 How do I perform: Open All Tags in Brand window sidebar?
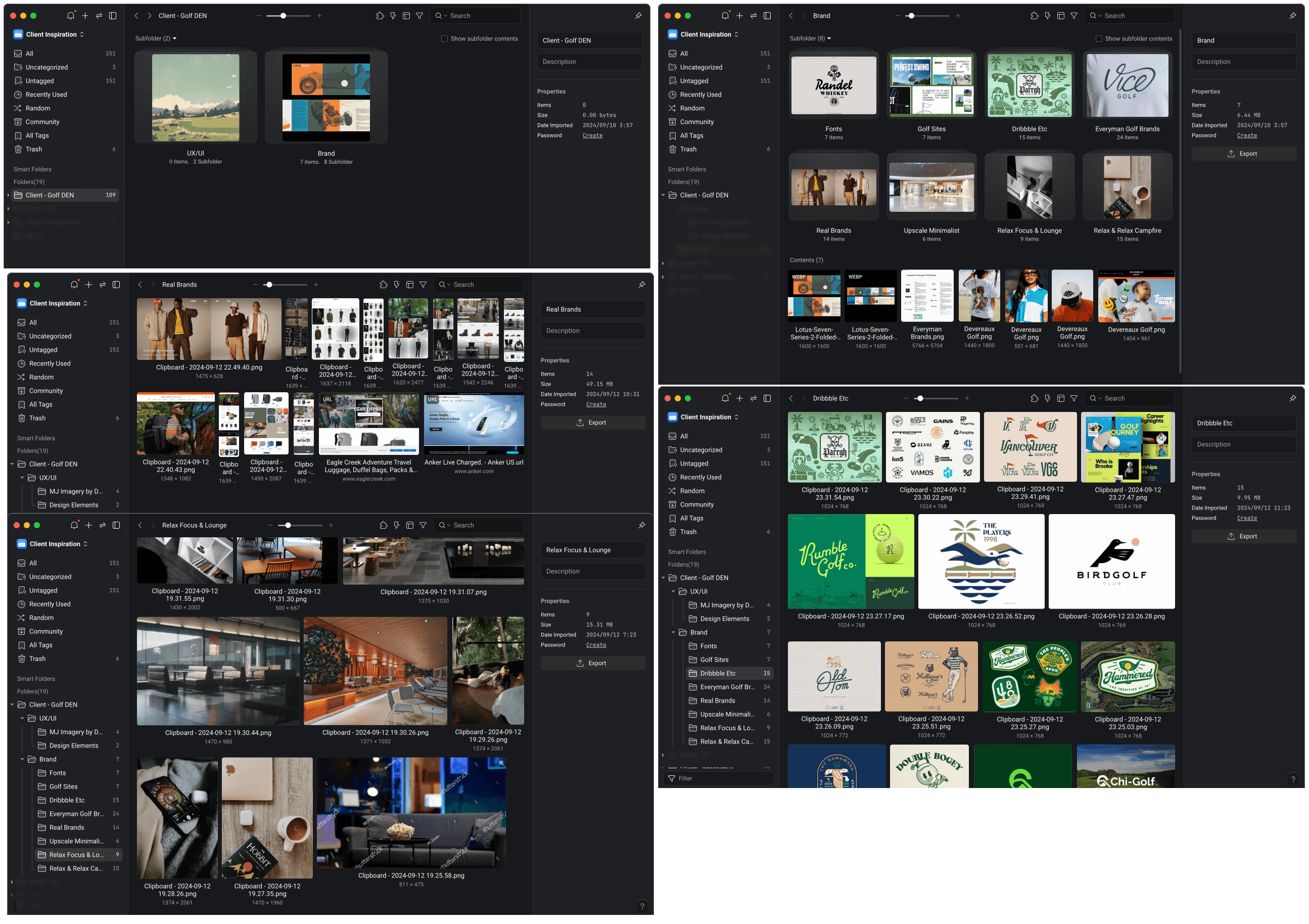[720, 136]
